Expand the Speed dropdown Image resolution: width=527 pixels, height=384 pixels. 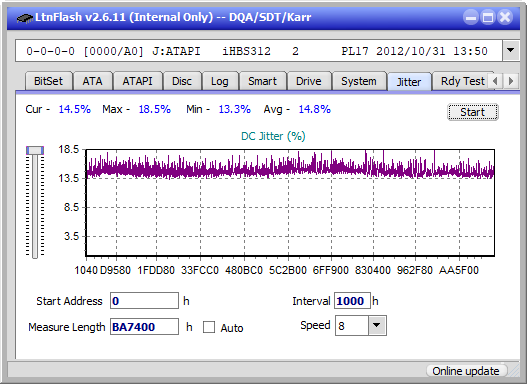coord(377,325)
